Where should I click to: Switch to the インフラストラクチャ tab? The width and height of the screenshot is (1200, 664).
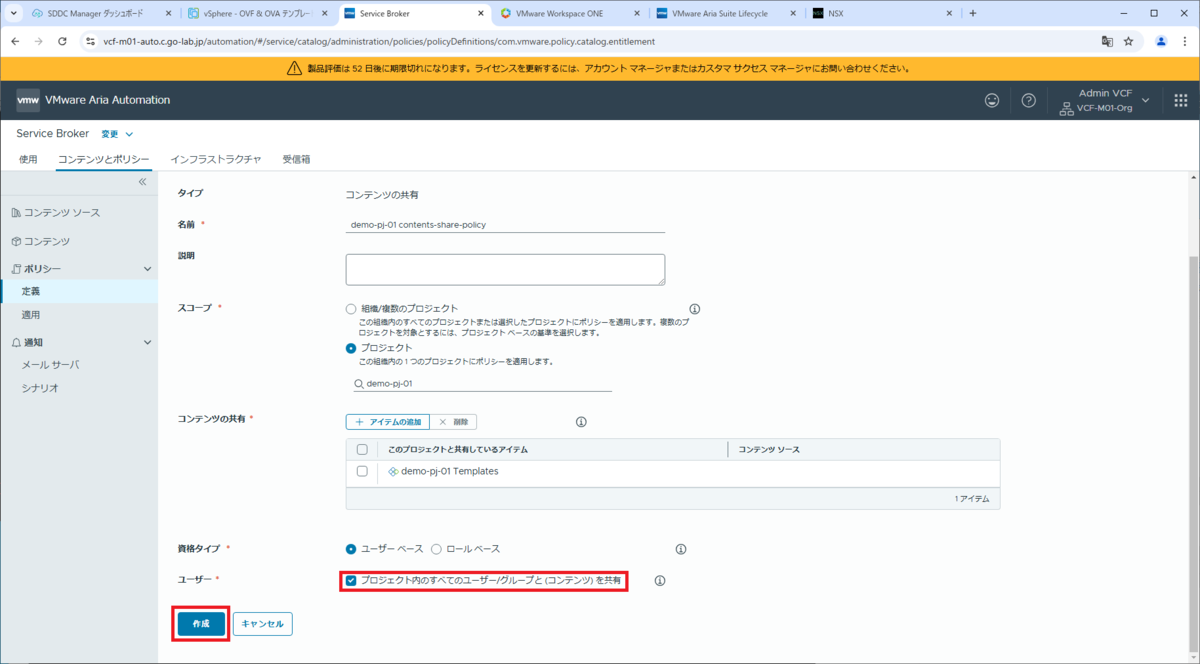coord(216,159)
